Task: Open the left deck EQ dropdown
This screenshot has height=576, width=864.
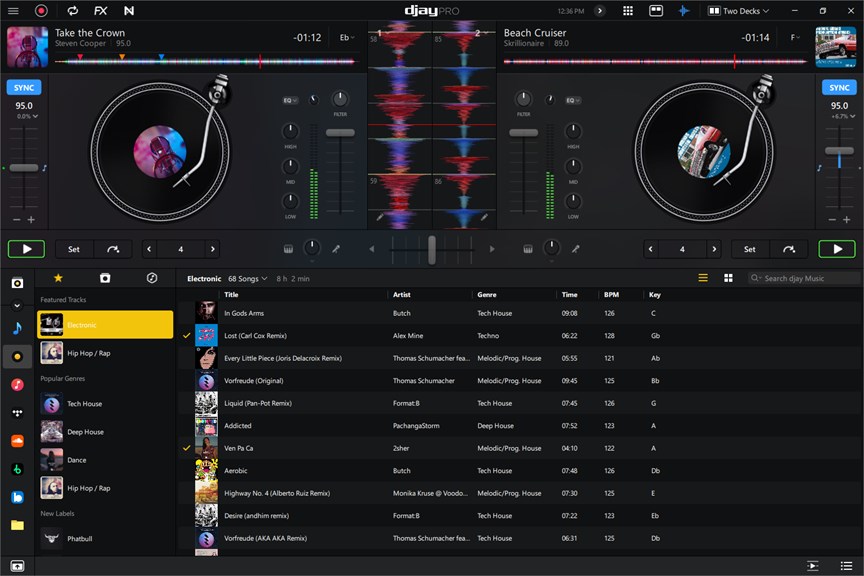Action: [x=290, y=100]
